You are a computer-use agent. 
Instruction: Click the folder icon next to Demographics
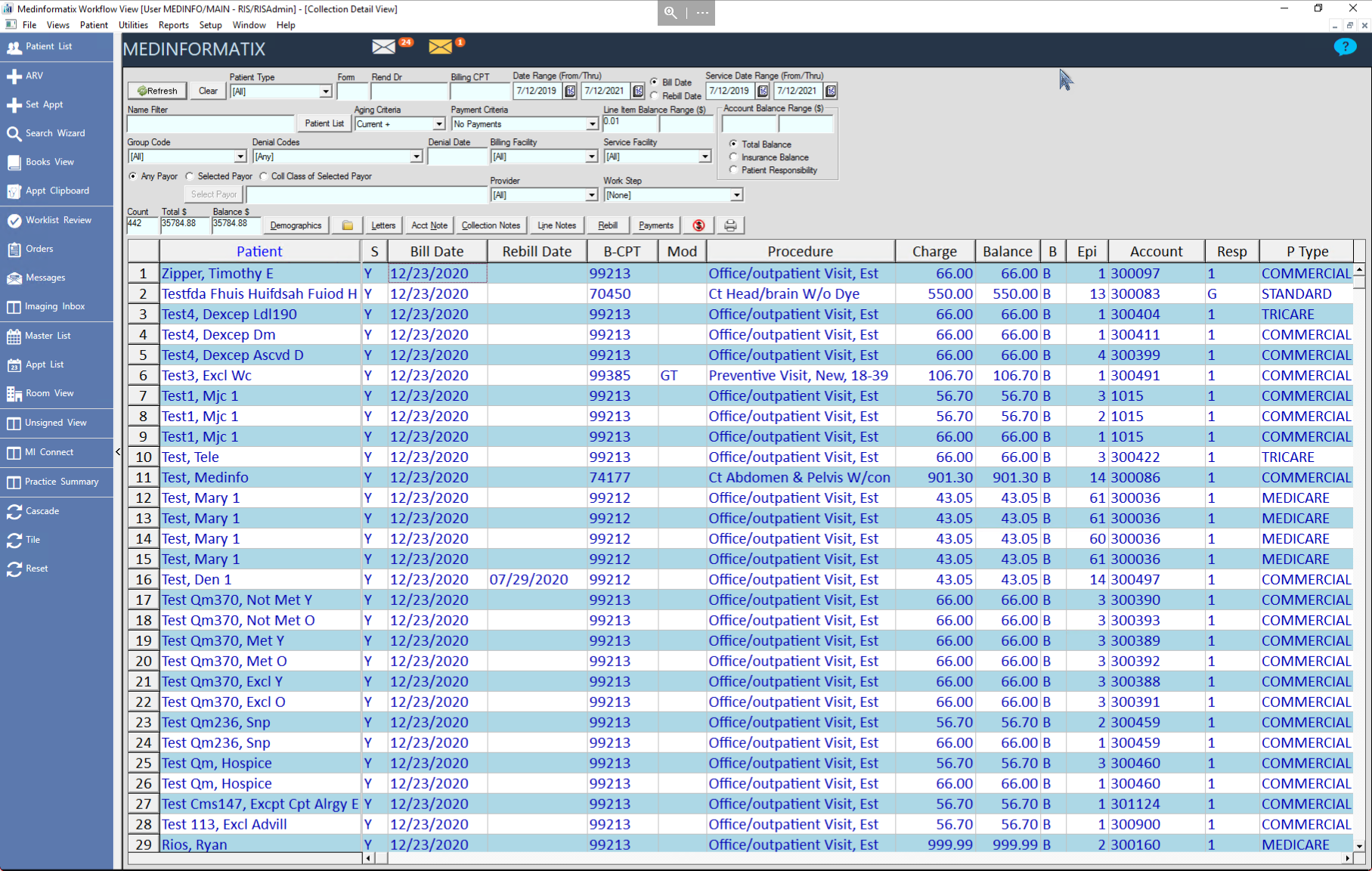point(348,225)
